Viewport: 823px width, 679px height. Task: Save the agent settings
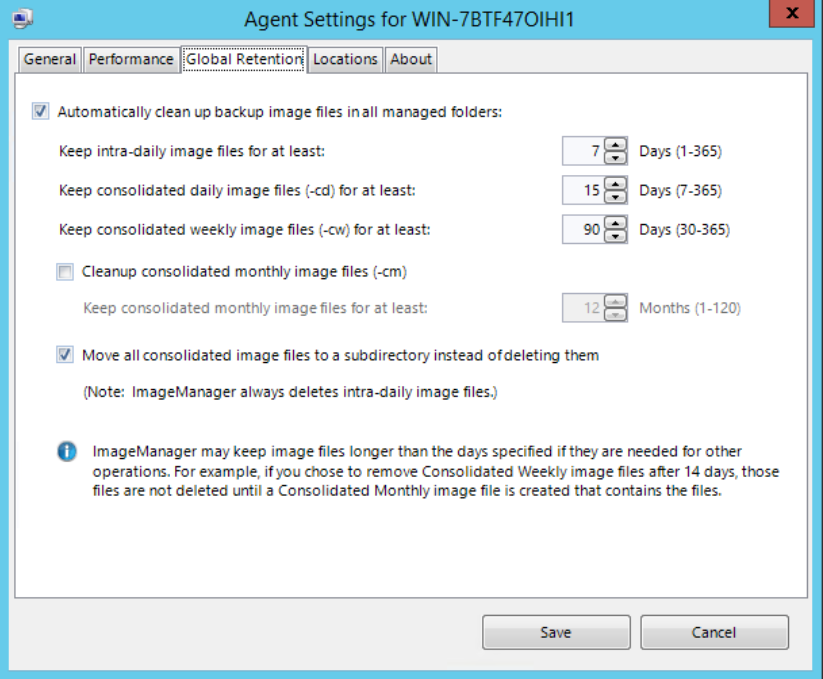(556, 632)
